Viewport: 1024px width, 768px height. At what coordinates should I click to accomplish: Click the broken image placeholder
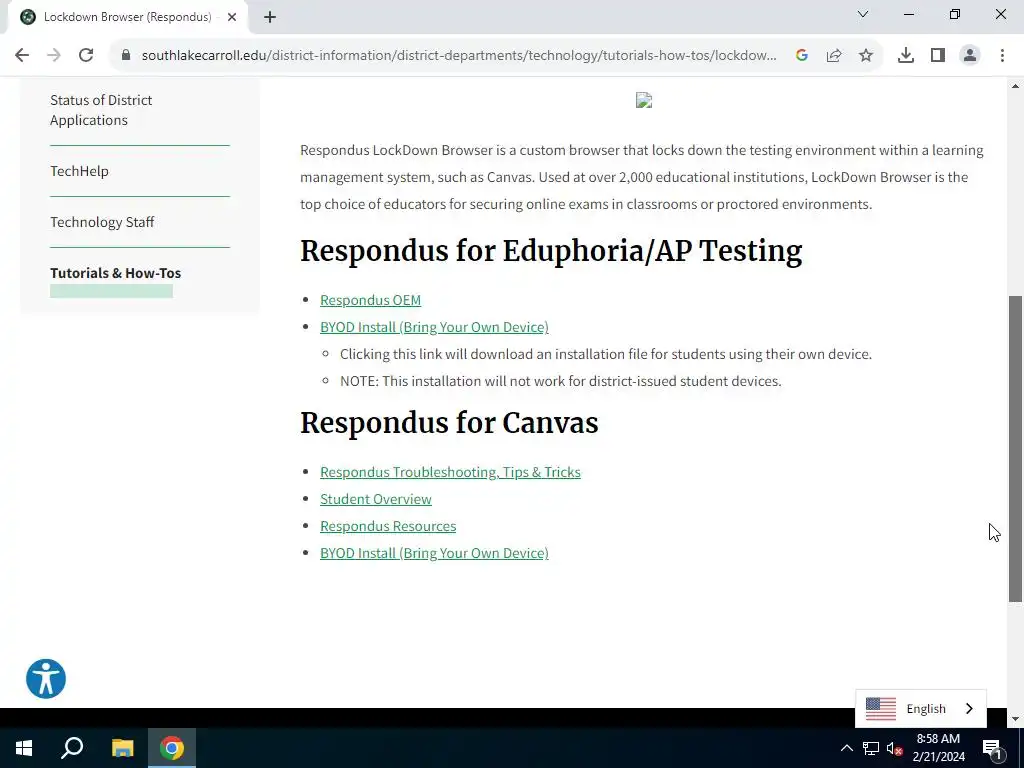[644, 101]
